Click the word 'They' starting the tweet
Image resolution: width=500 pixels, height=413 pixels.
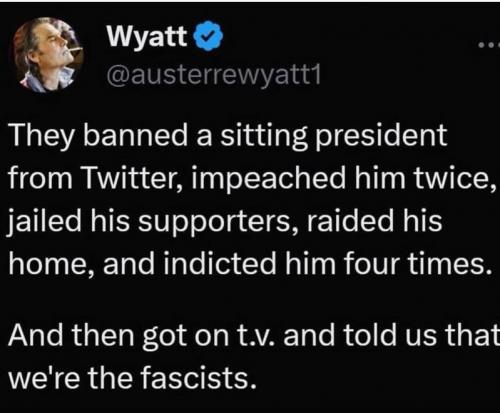pos(41,136)
